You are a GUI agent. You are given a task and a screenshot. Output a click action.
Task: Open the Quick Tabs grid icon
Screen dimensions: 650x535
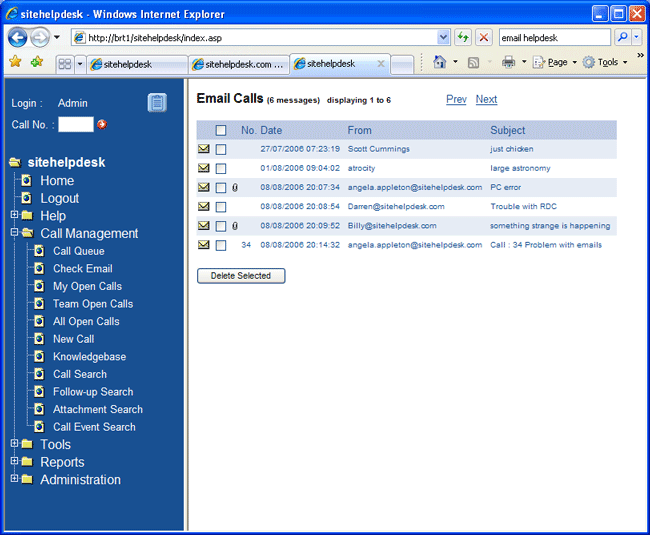click(x=65, y=64)
